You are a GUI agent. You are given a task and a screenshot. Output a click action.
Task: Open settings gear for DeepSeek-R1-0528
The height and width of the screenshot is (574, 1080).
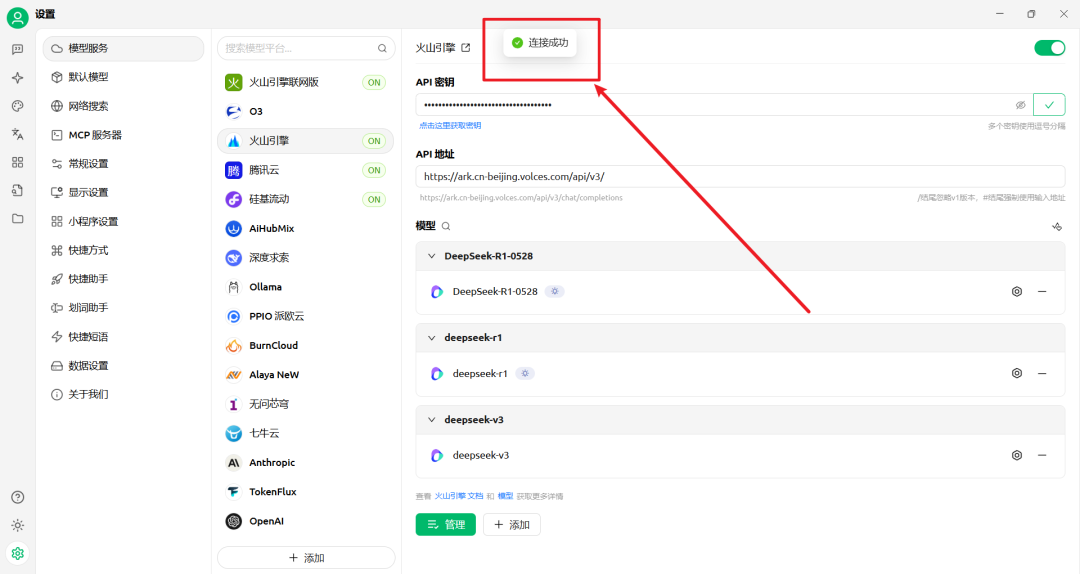1017,291
